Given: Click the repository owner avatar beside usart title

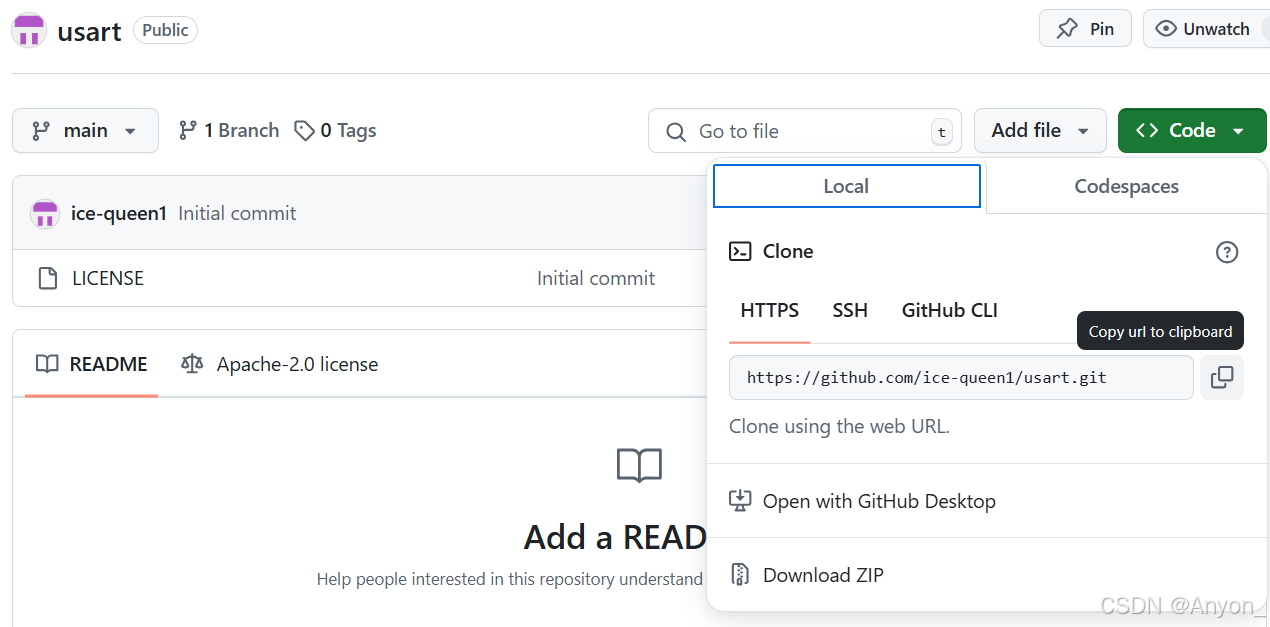Looking at the screenshot, I should click(x=29, y=30).
